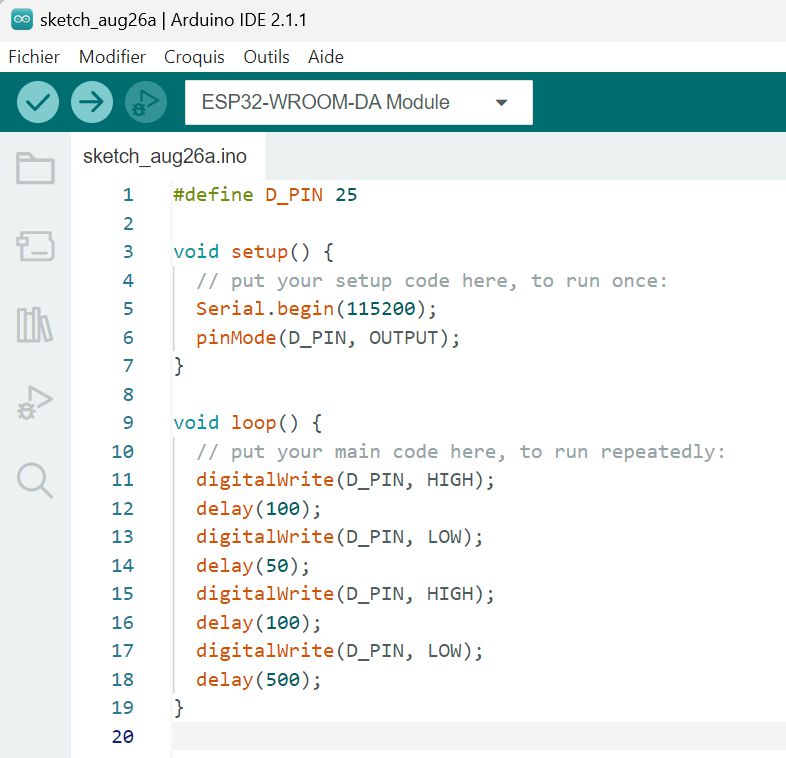Click digitalWrite LOW on line 13
Viewport: 786px width, 758px height.
[339, 537]
